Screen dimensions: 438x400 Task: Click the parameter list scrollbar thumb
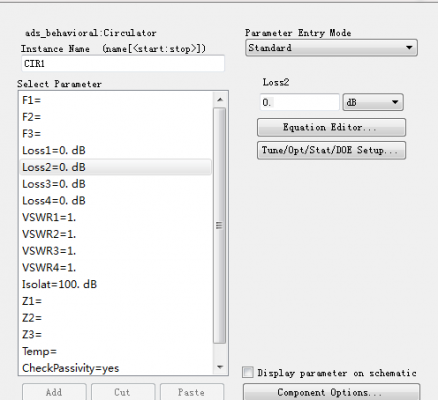pyautogui.click(x=219, y=226)
